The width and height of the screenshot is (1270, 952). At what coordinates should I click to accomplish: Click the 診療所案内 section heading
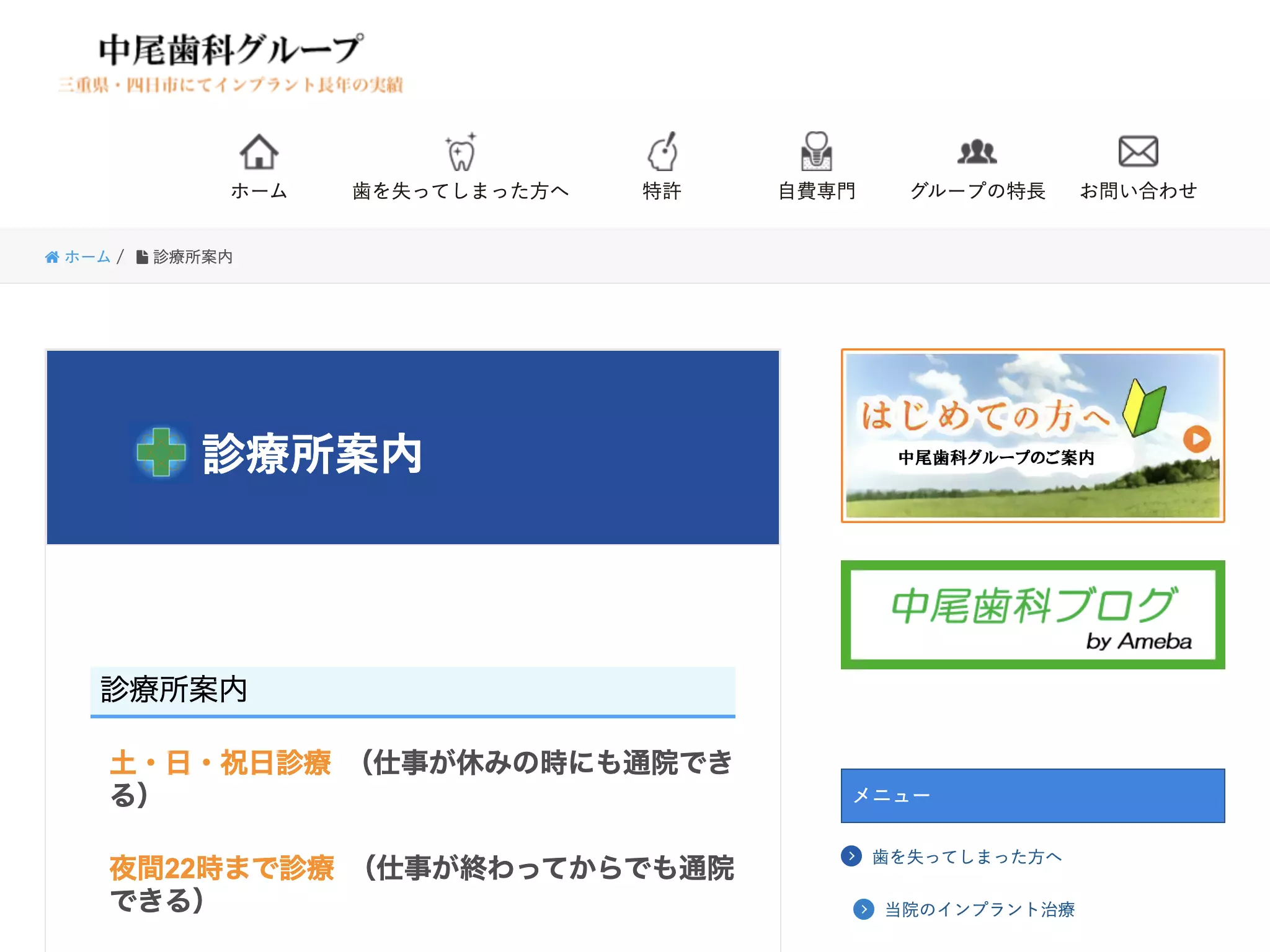[x=412, y=692]
